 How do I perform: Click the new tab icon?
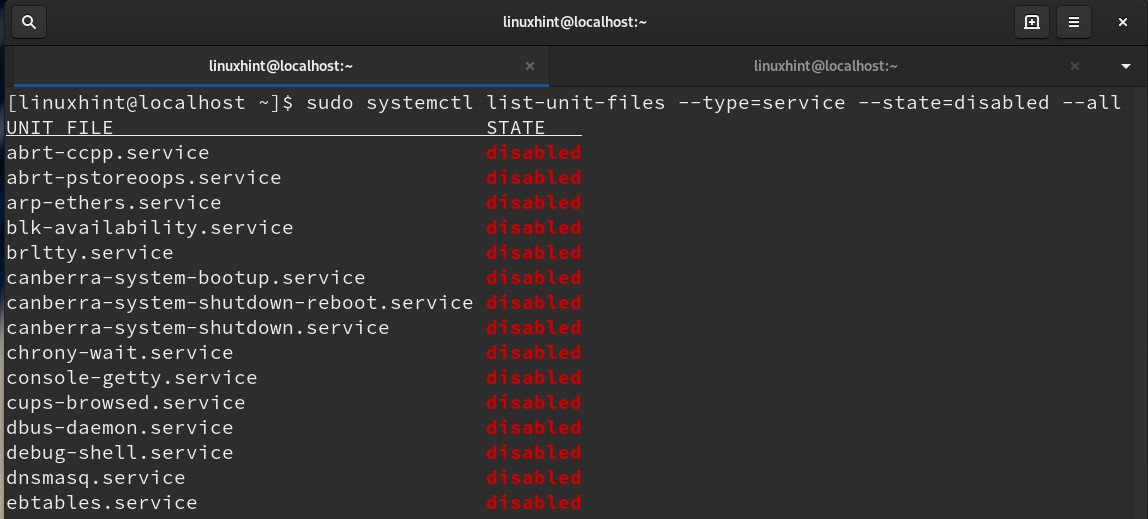tap(1032, 21)
